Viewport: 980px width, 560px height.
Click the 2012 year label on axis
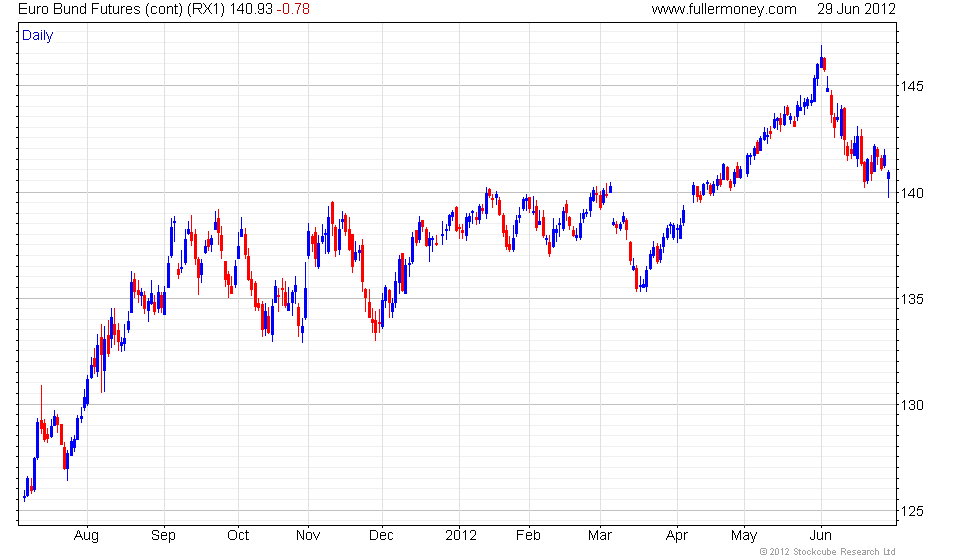[x=461, y=536]
